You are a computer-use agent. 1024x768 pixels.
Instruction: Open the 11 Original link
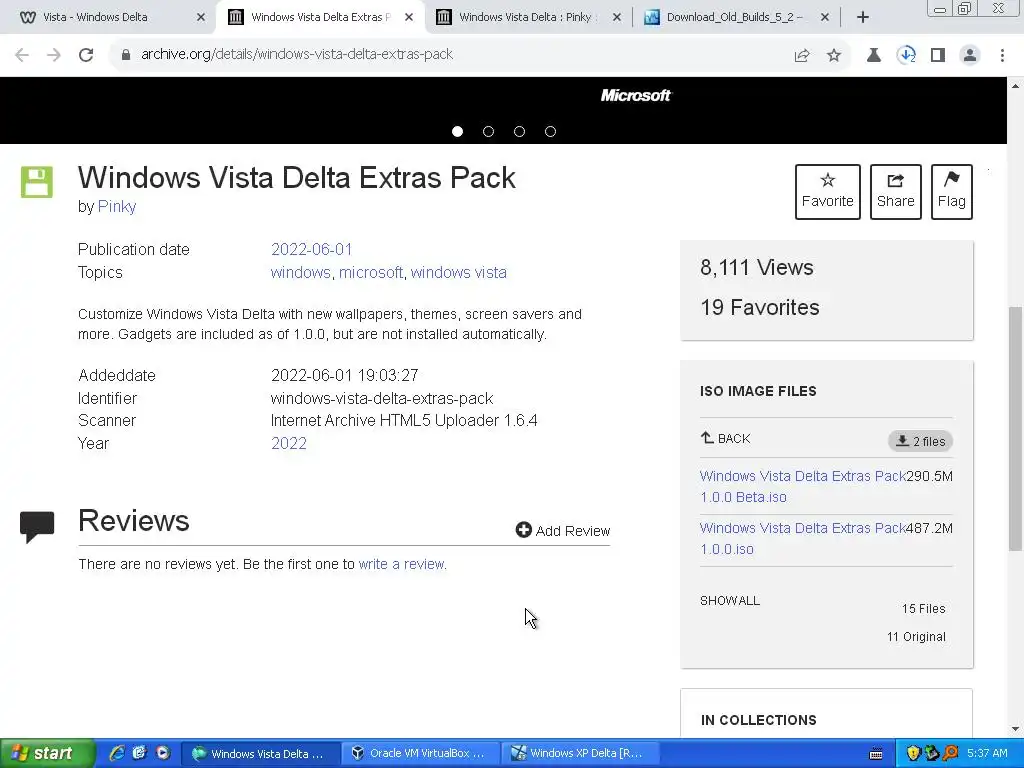(916, 637)
